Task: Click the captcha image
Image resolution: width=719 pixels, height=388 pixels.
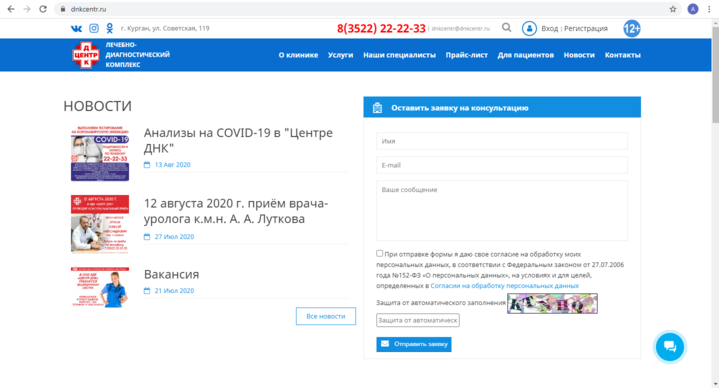Action: click(x=552, y=304)
